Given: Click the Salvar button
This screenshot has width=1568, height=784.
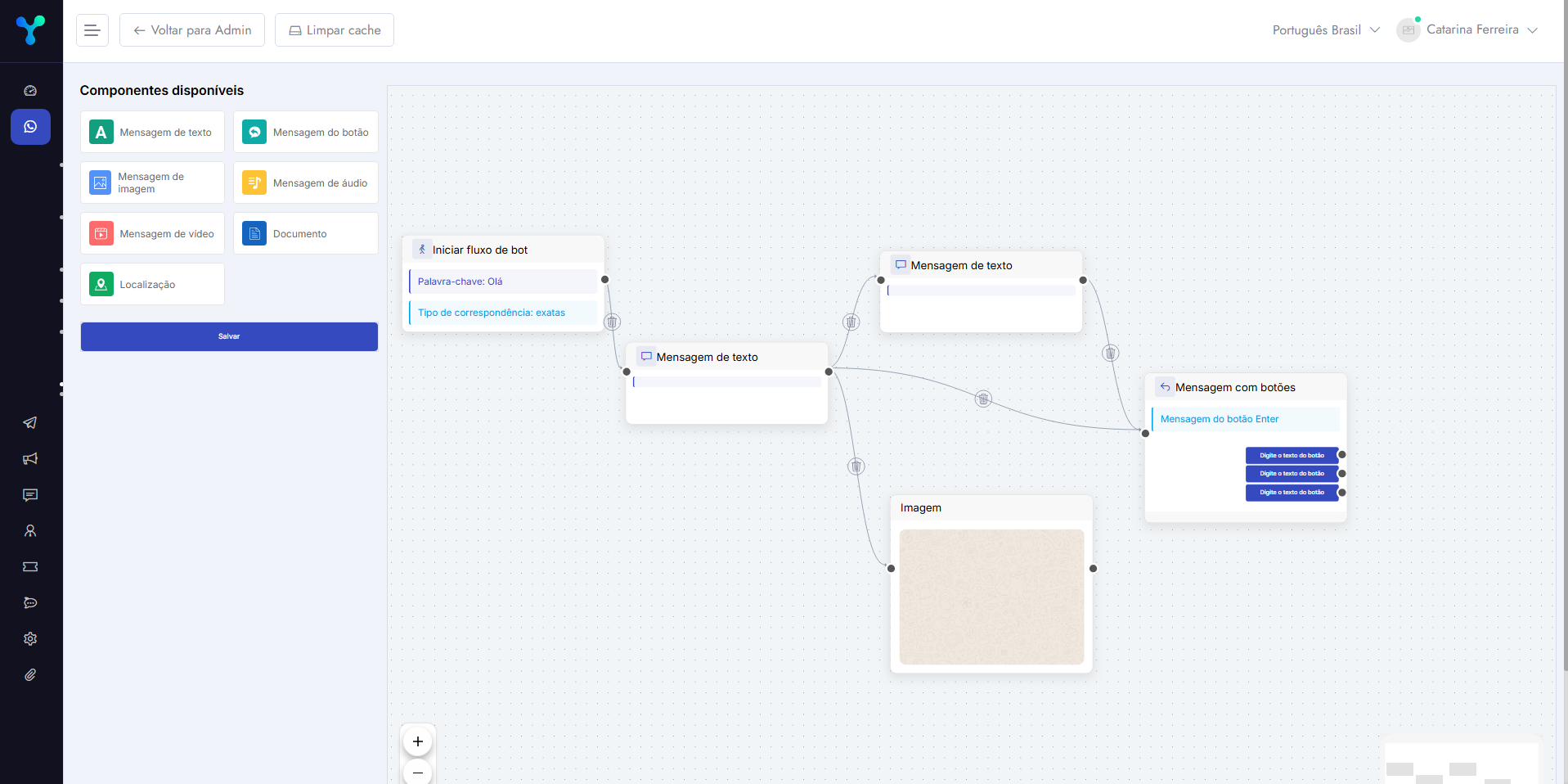Looking at the screenshot, I should 229,336.
